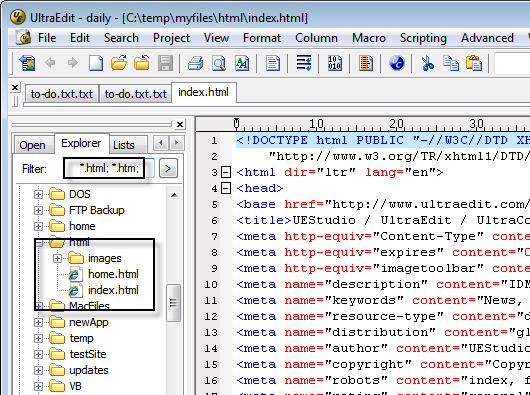Click tree scrollbar up arrow
The image size is (530, 395).
pyautogui.click(x=174, y=195)
